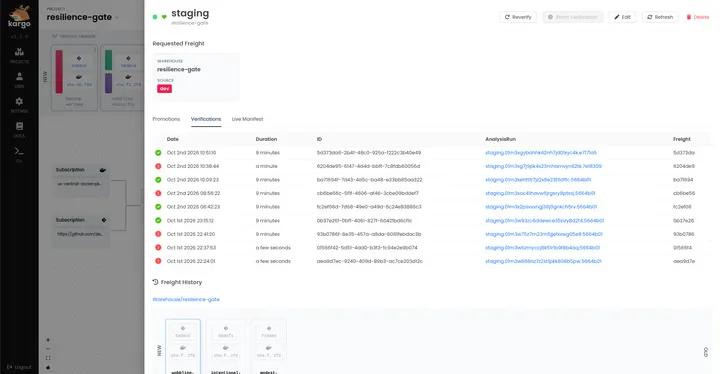
Task: Open Projects in the Kargo sidebar
Action: (x=19, y=55)
